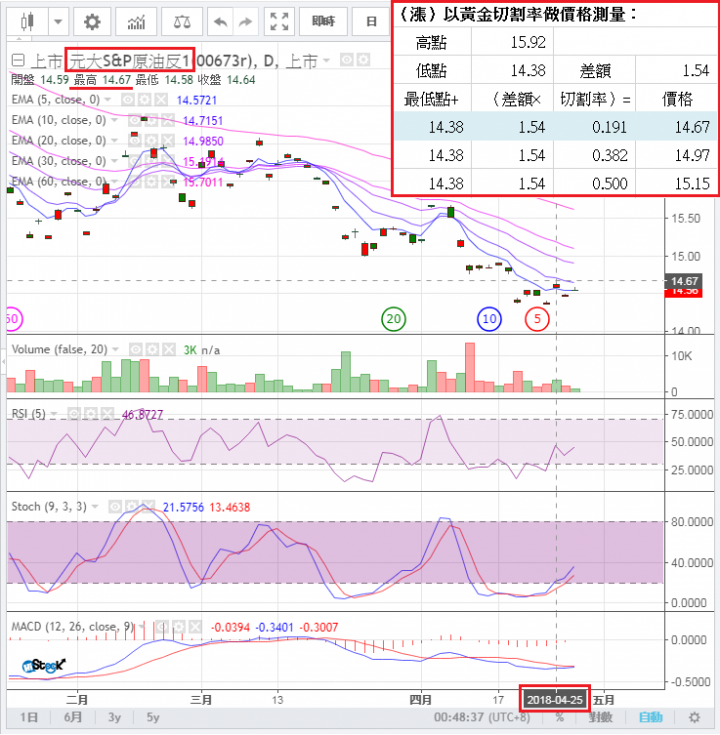
Task: Select the 6月 time range
Action: 73,717
